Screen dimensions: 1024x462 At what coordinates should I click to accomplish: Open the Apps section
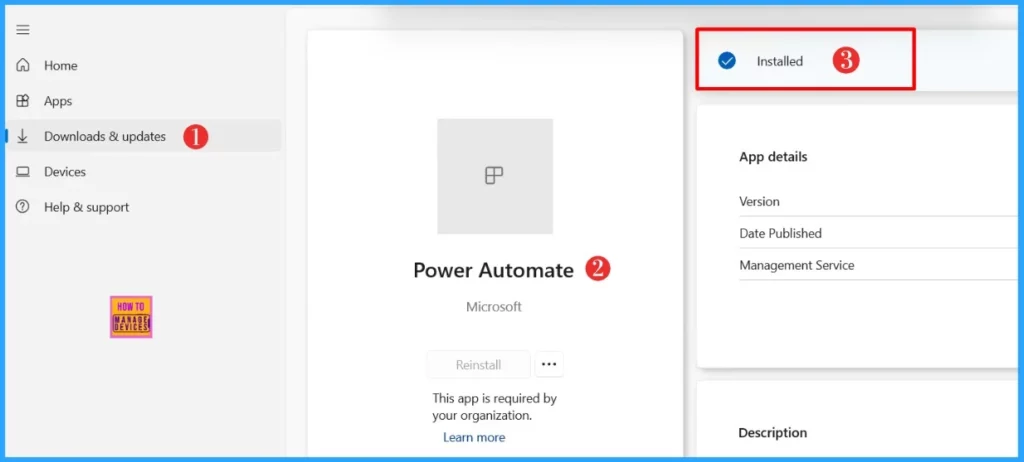pyautogui.click(x=144, y=101)
